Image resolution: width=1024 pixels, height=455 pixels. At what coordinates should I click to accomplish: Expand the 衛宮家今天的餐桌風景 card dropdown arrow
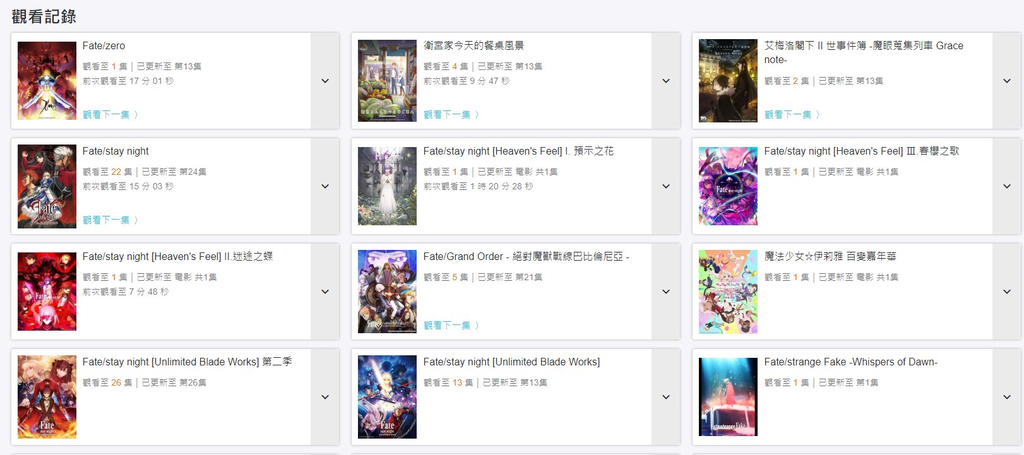click(x=666, y=81)
